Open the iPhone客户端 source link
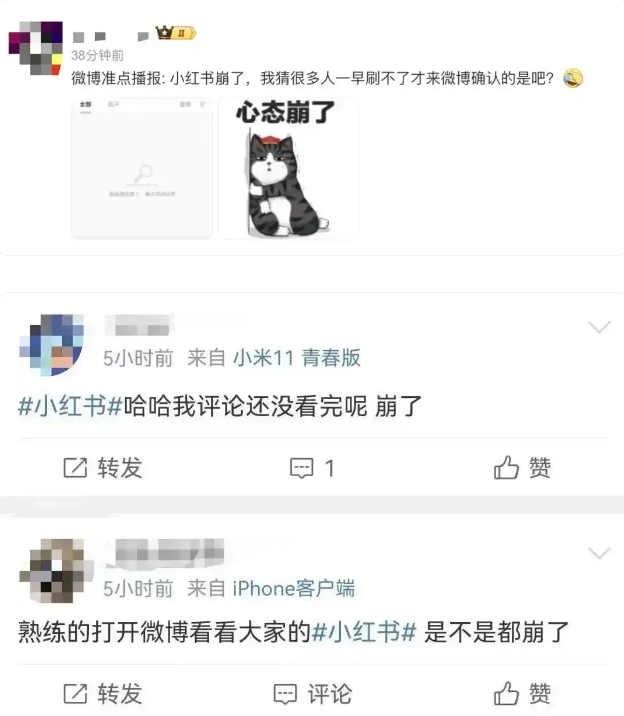Screen dimensions: 624x716 click(x=294, y=588)
